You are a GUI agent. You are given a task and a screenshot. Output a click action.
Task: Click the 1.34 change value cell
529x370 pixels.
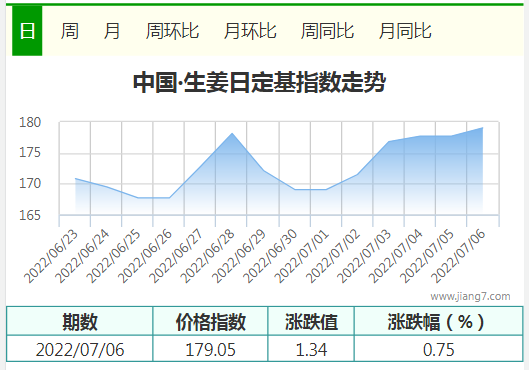[x=311, y=349]
